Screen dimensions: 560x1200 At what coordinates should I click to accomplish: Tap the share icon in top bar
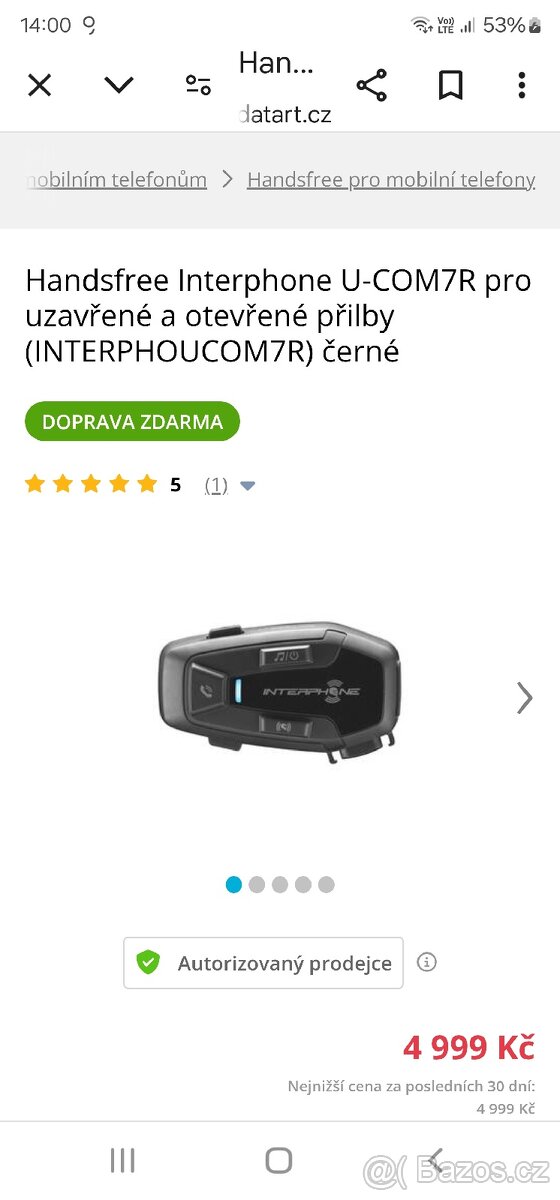click(x=371, y=86)
